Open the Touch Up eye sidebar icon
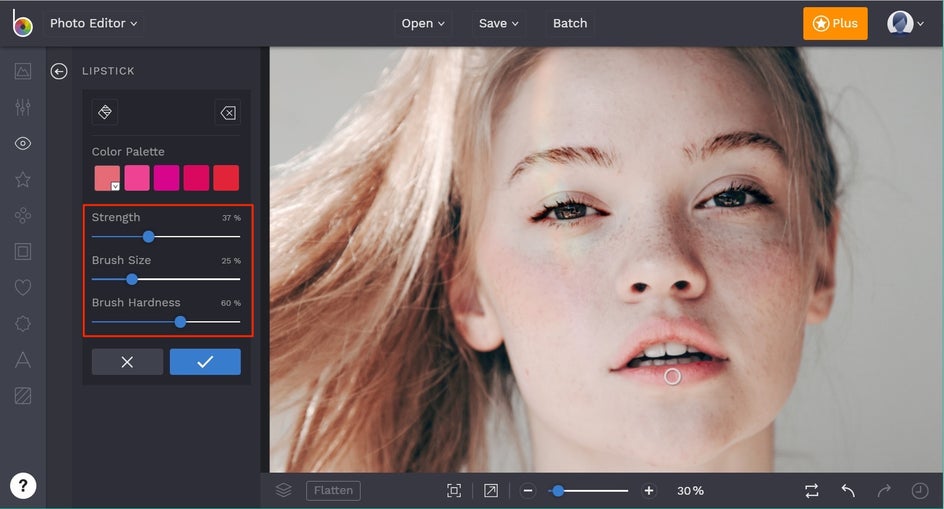Viewport: 944px width, 509px height. click(x=23, y=143)
